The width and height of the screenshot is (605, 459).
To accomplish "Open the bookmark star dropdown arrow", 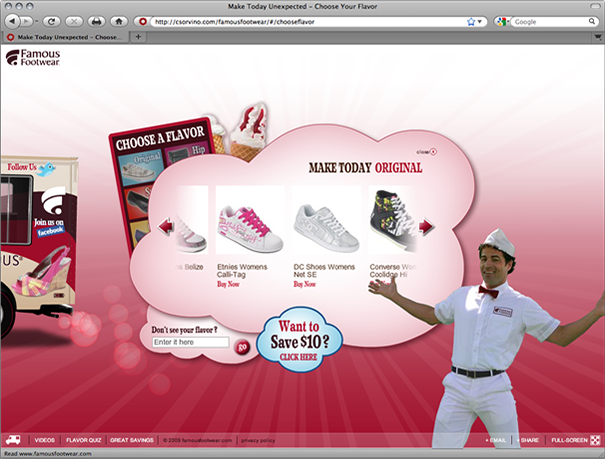I will coord(480,22).
